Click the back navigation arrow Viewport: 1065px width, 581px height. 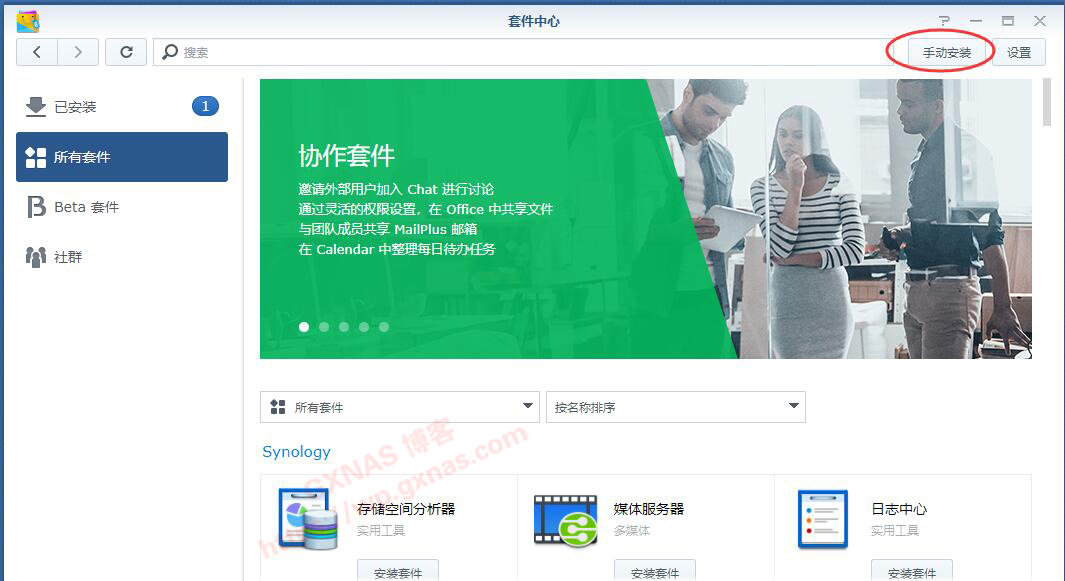coord(37,52)
